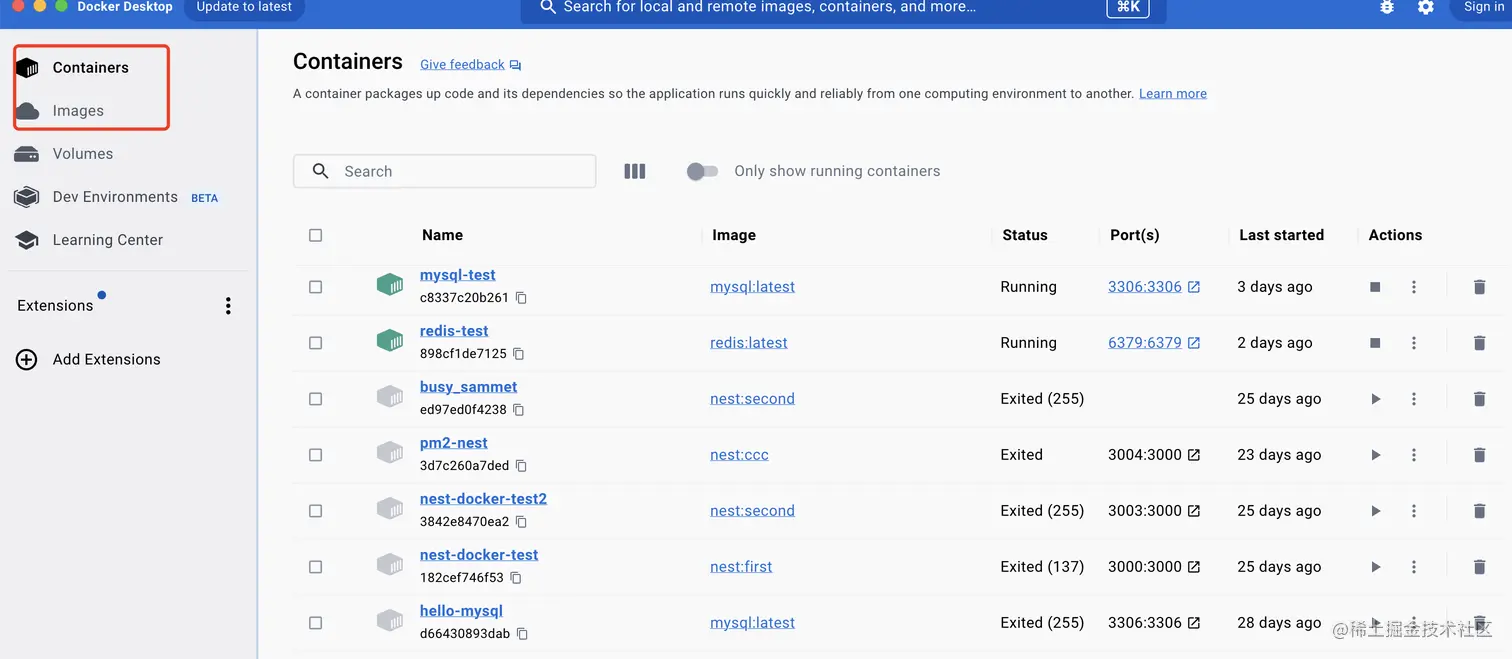Delete the nest-docker-test container

coord(1479,567)
